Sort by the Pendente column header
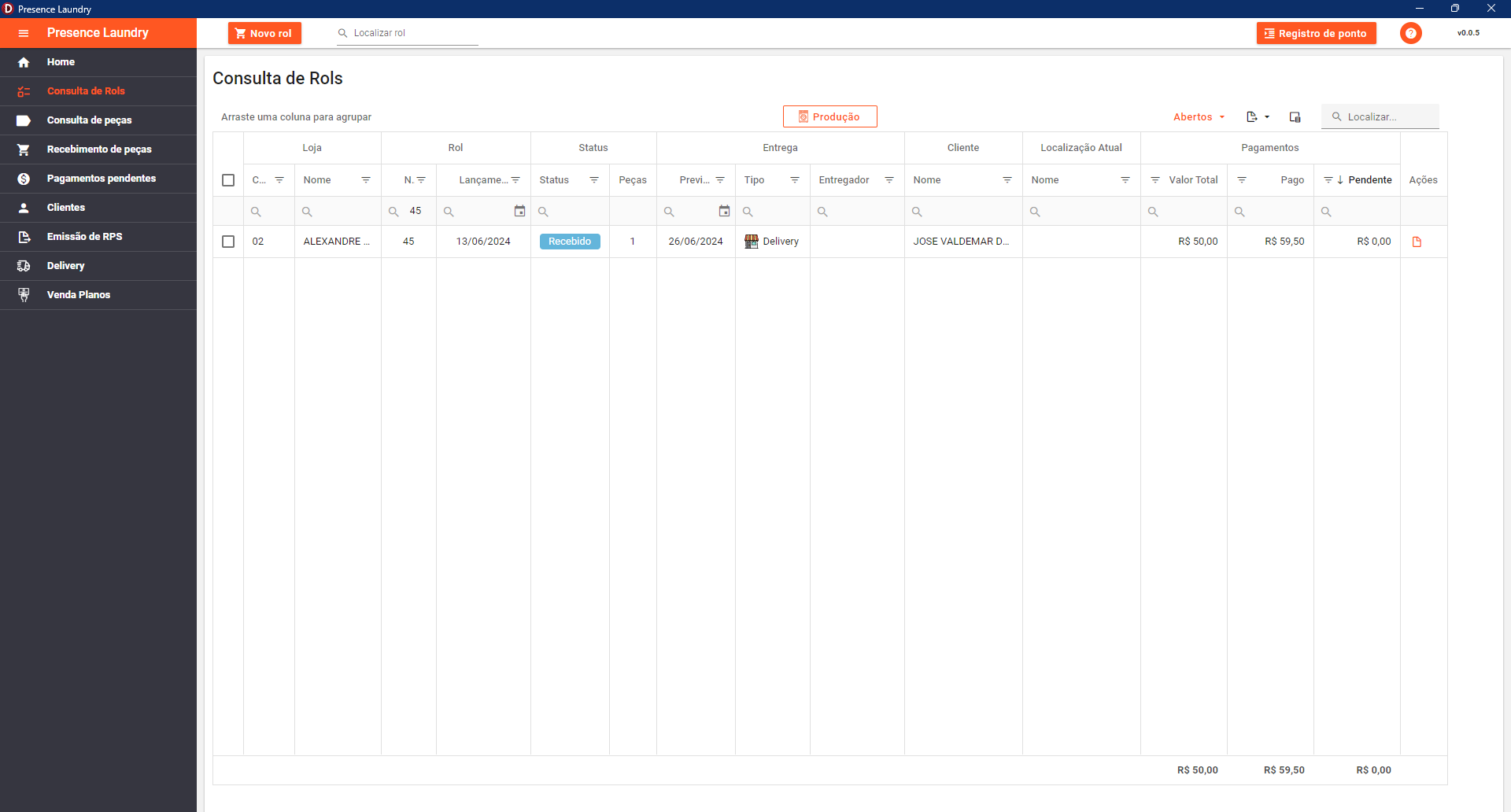The height and width of the screenshot is (812, 1511). [1369, 180]
